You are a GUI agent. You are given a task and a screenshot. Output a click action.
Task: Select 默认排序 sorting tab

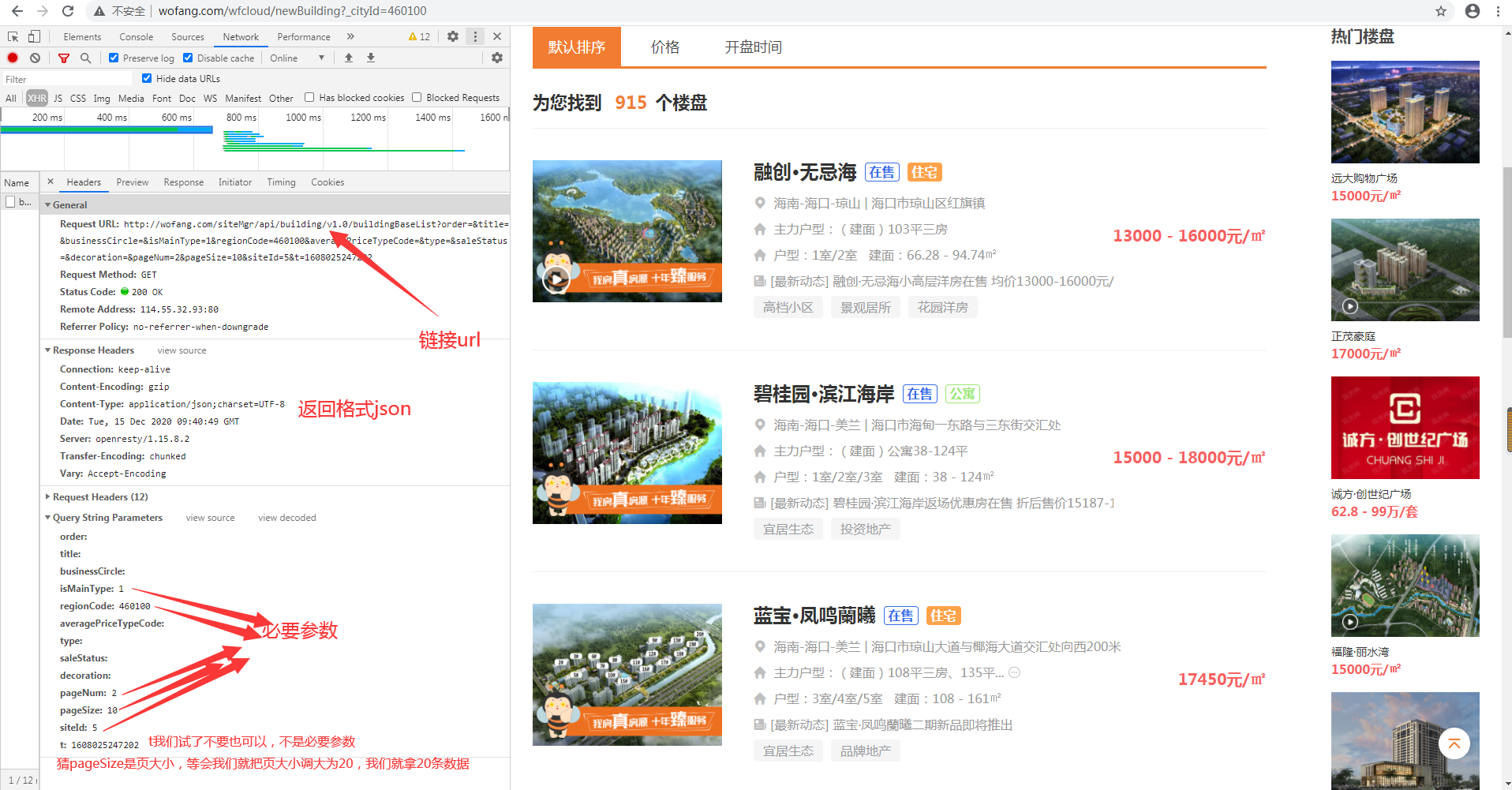coord(577,47)
